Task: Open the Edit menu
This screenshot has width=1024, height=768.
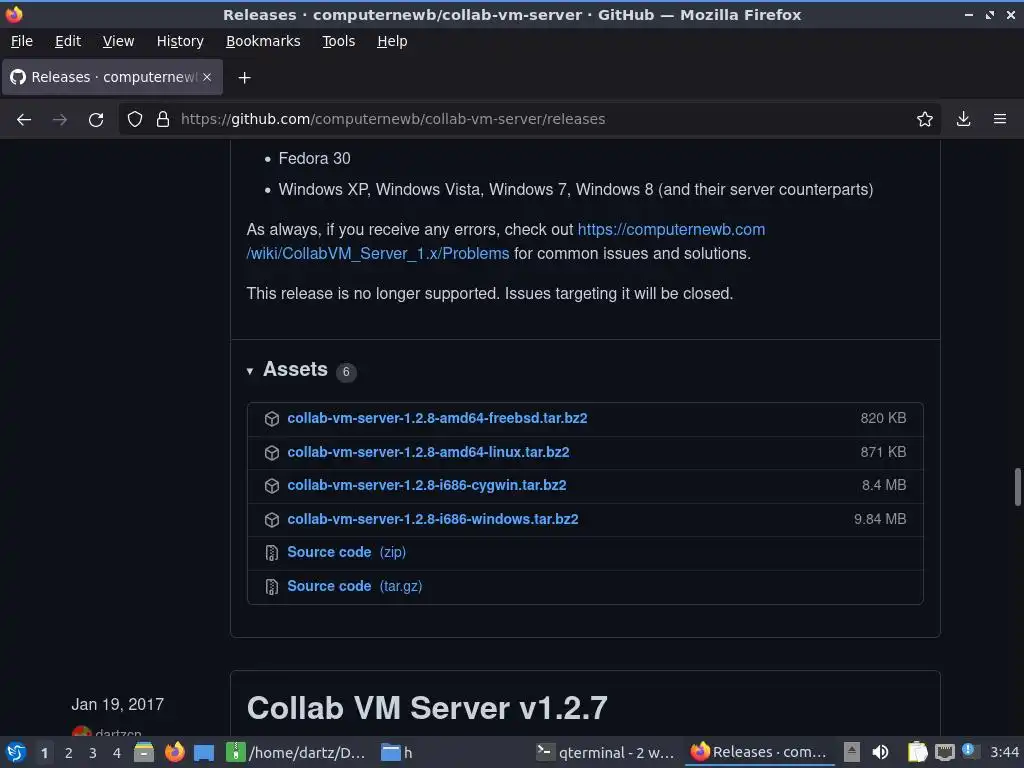Action: coord(68,41)
